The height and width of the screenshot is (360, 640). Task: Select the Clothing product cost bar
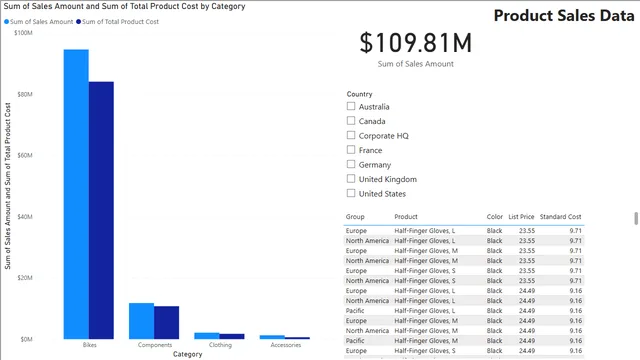tap(232, 336)
